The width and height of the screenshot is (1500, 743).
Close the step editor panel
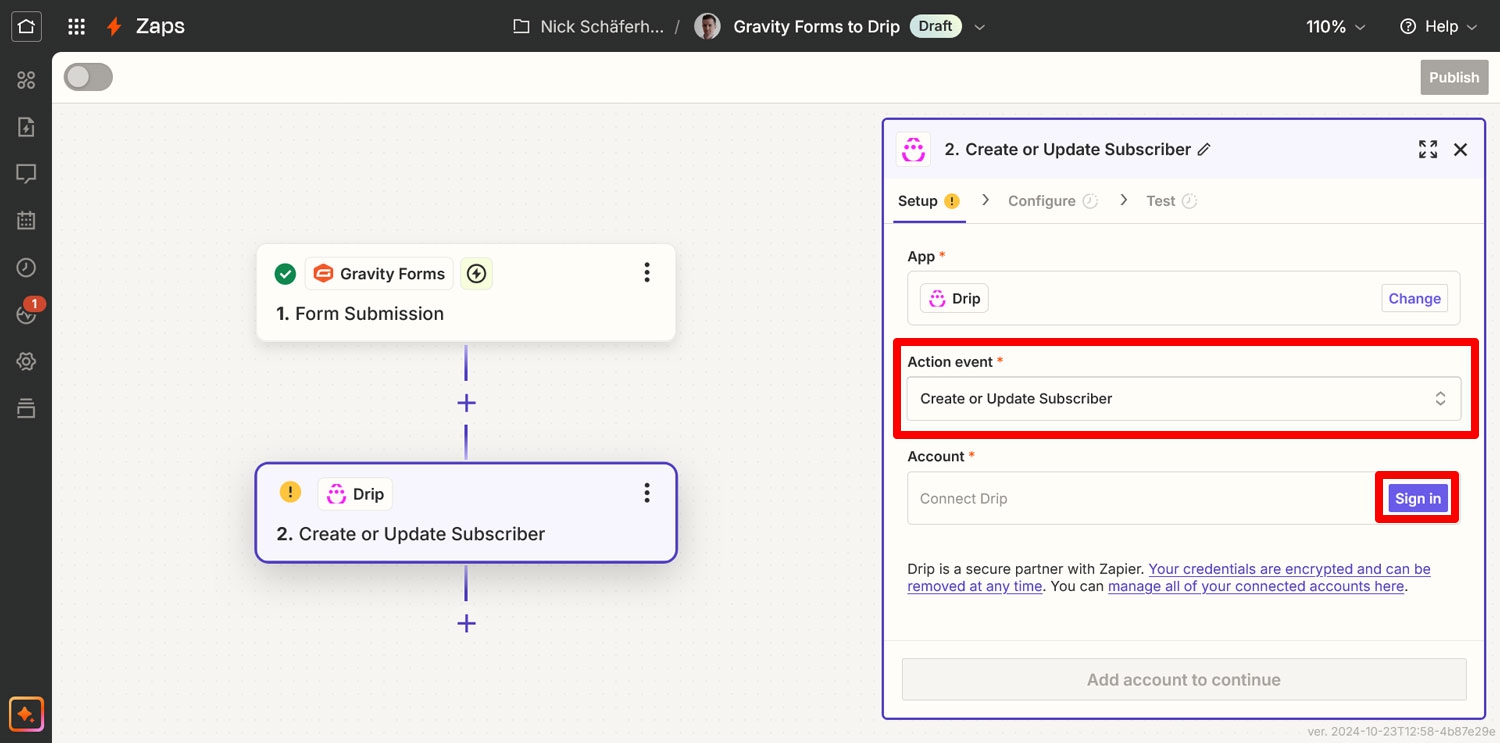pyautogui.click(x=1460, y=149)
